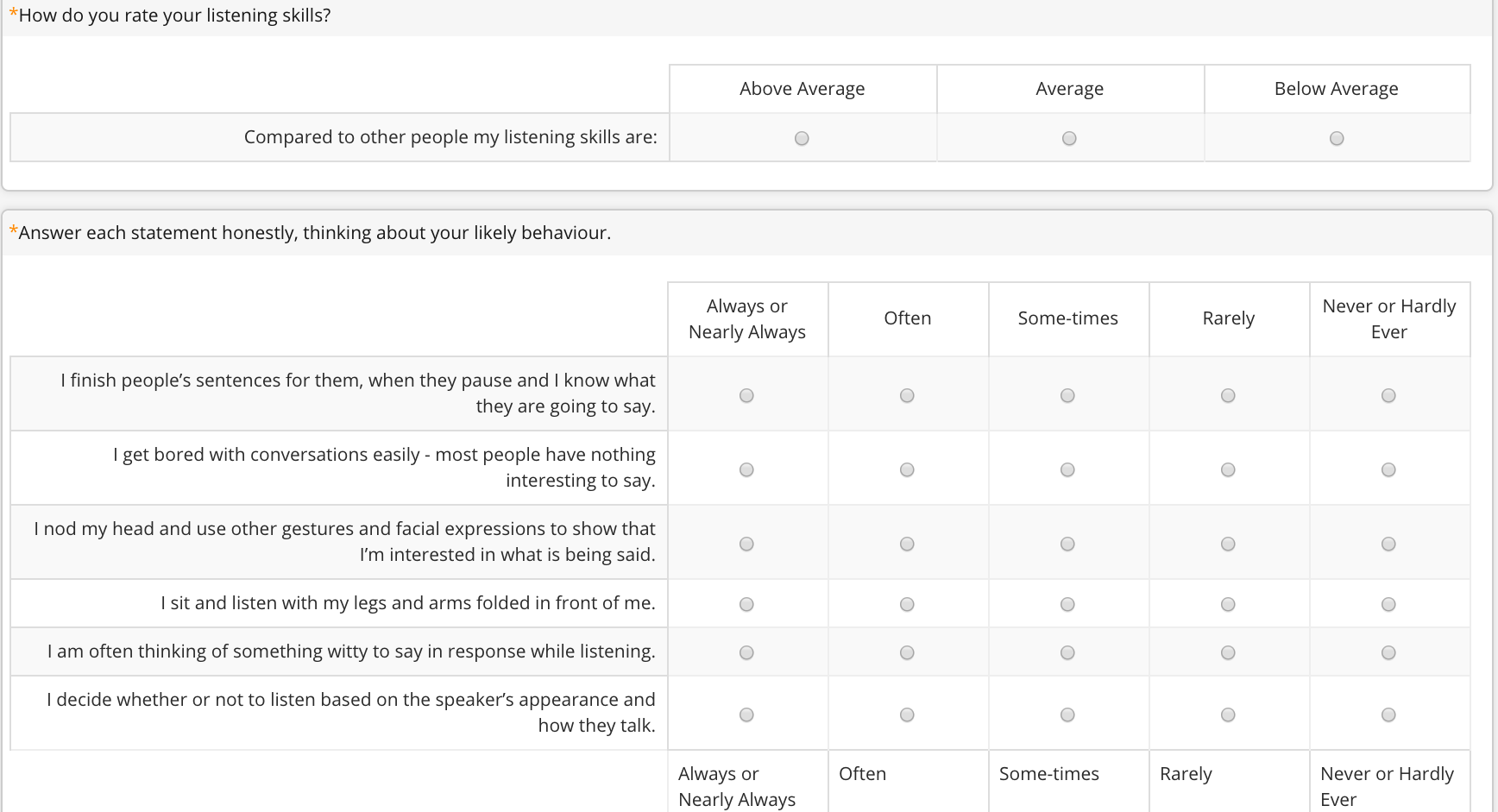
Task: Choose Often for finishing people's sentences
Action: pos(907,395)
